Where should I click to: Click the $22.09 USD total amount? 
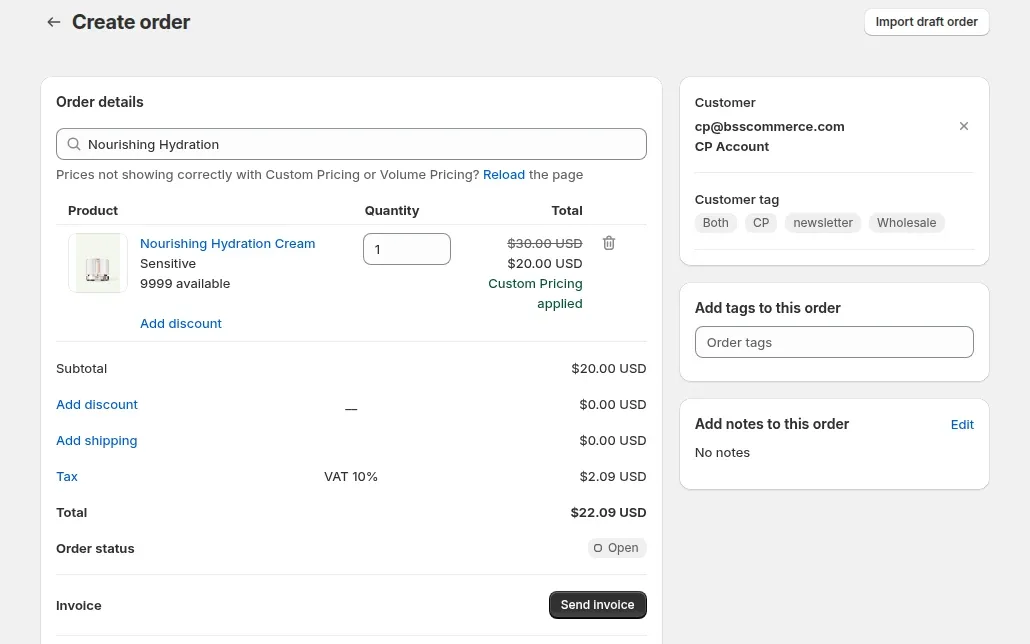pyautogui.click(x=608, y=513)
